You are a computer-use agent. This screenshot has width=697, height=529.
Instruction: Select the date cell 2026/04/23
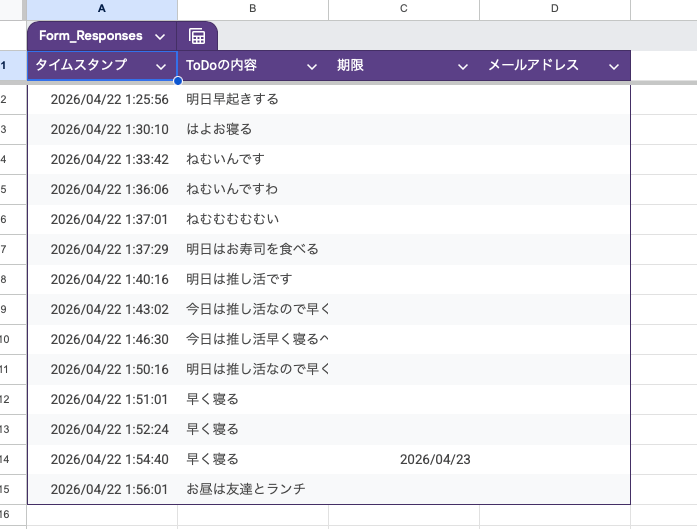click(435, 459)
